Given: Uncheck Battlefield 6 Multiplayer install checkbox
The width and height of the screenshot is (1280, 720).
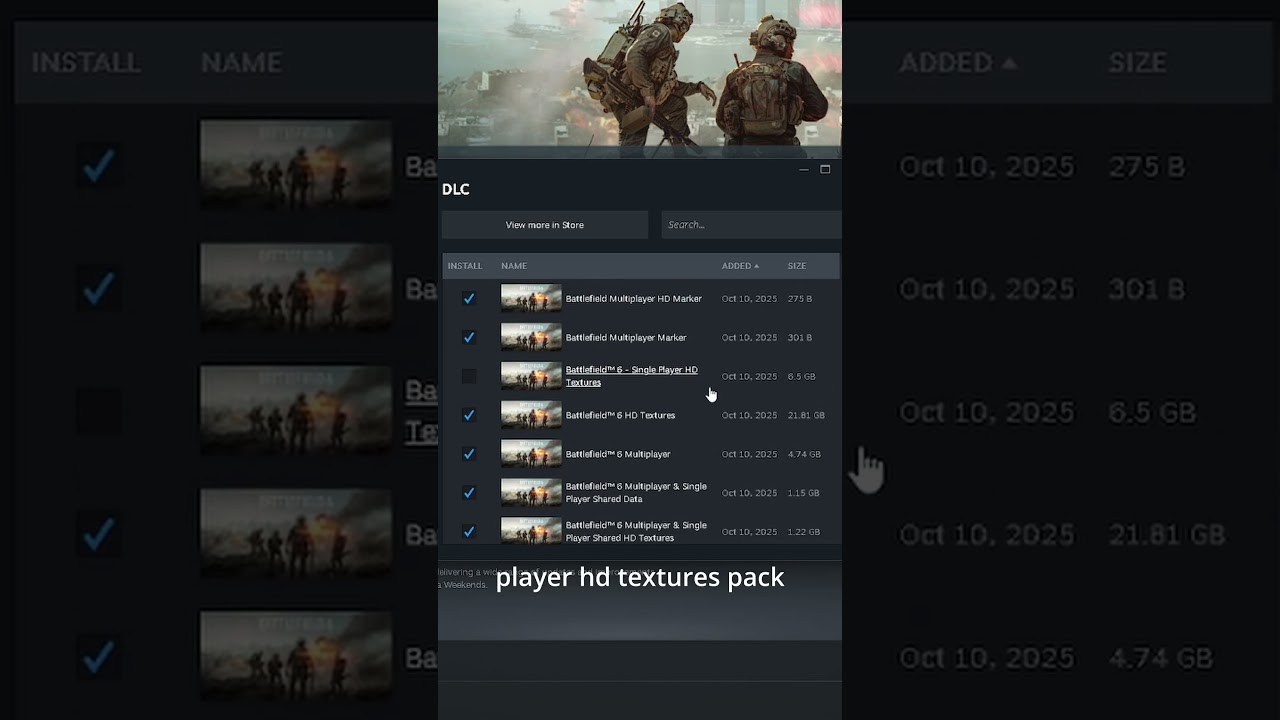Looking at the screenshot, I should [469, 454].
